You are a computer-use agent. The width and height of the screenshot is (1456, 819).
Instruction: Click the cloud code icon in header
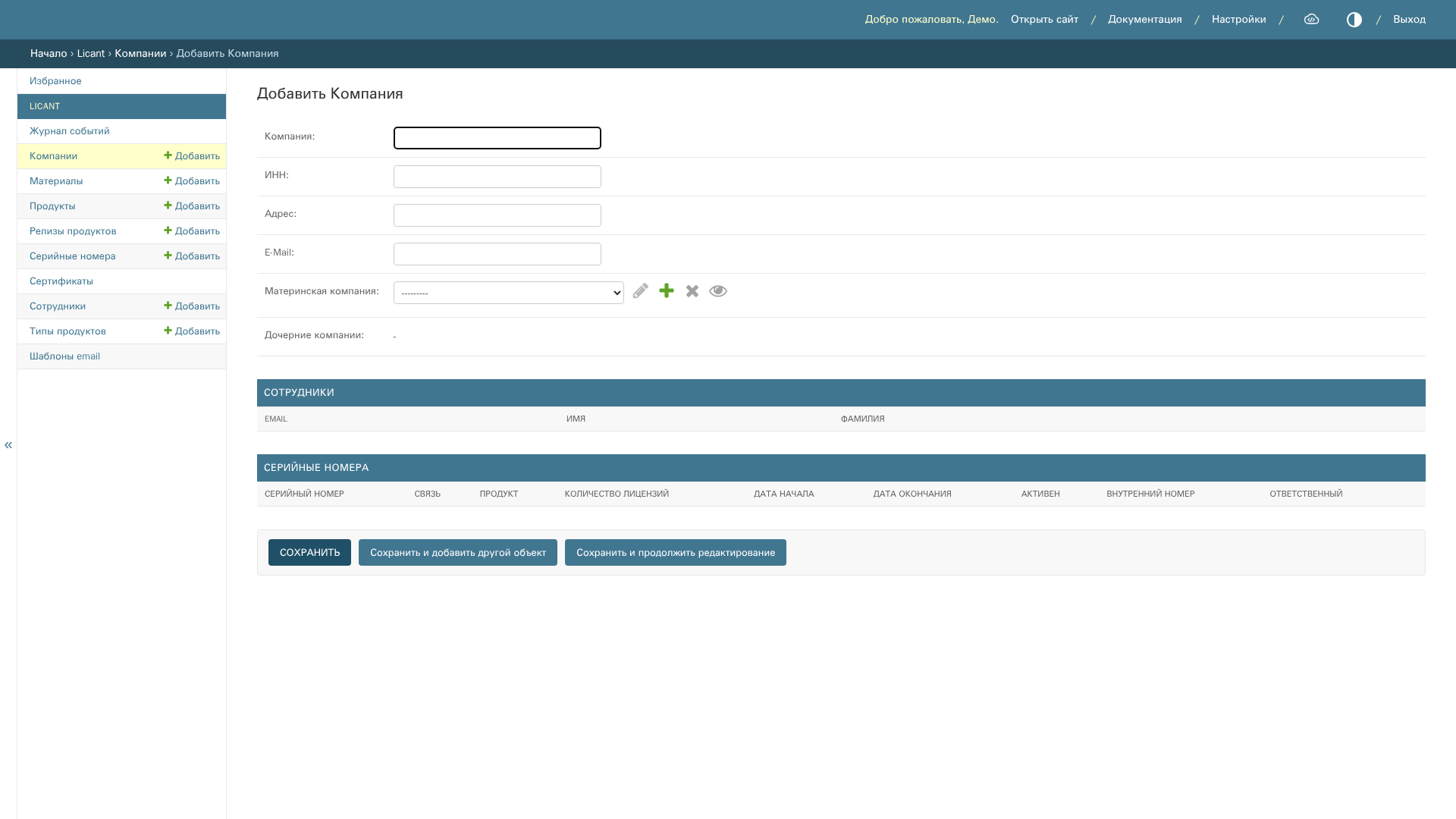(1312, 20)
